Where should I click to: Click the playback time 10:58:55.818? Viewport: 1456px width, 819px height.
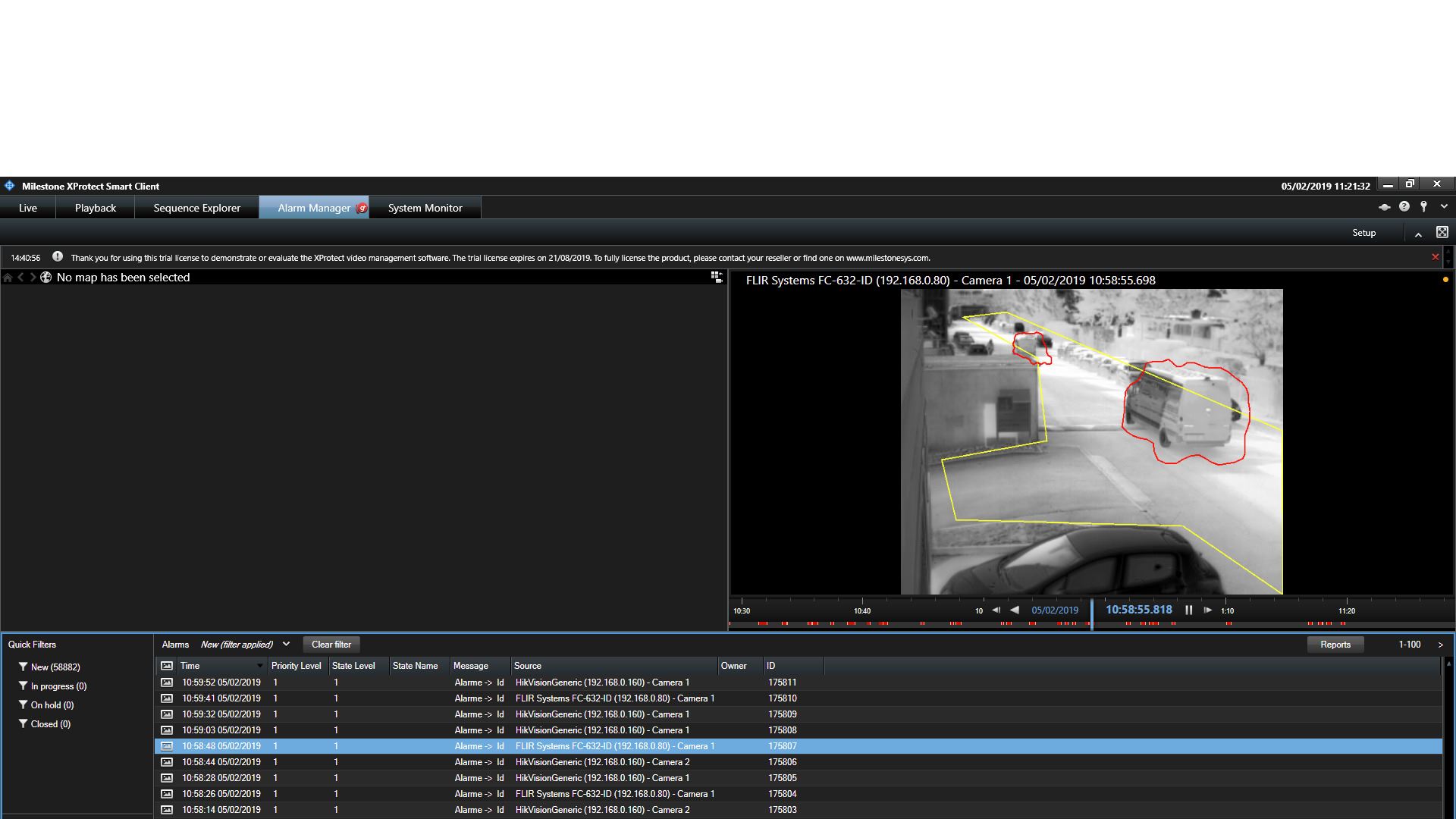point(1138,610)
